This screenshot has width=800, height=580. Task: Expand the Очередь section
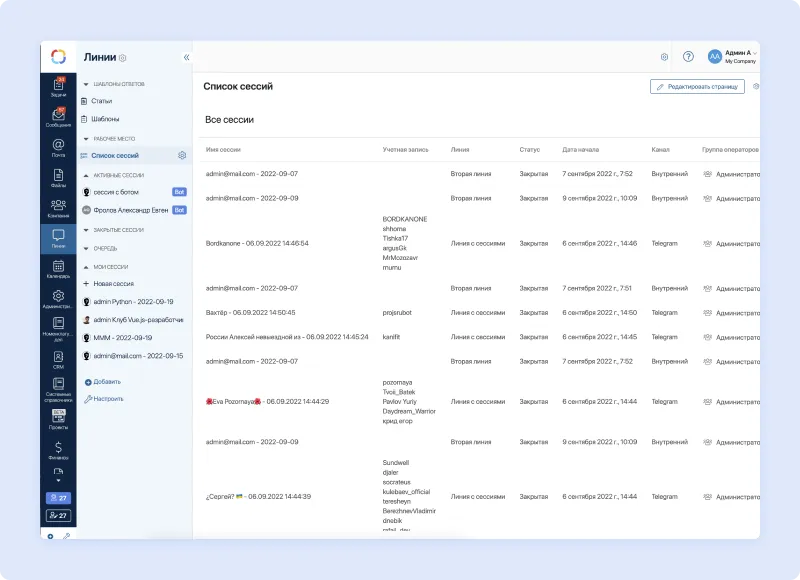[86, 248]
